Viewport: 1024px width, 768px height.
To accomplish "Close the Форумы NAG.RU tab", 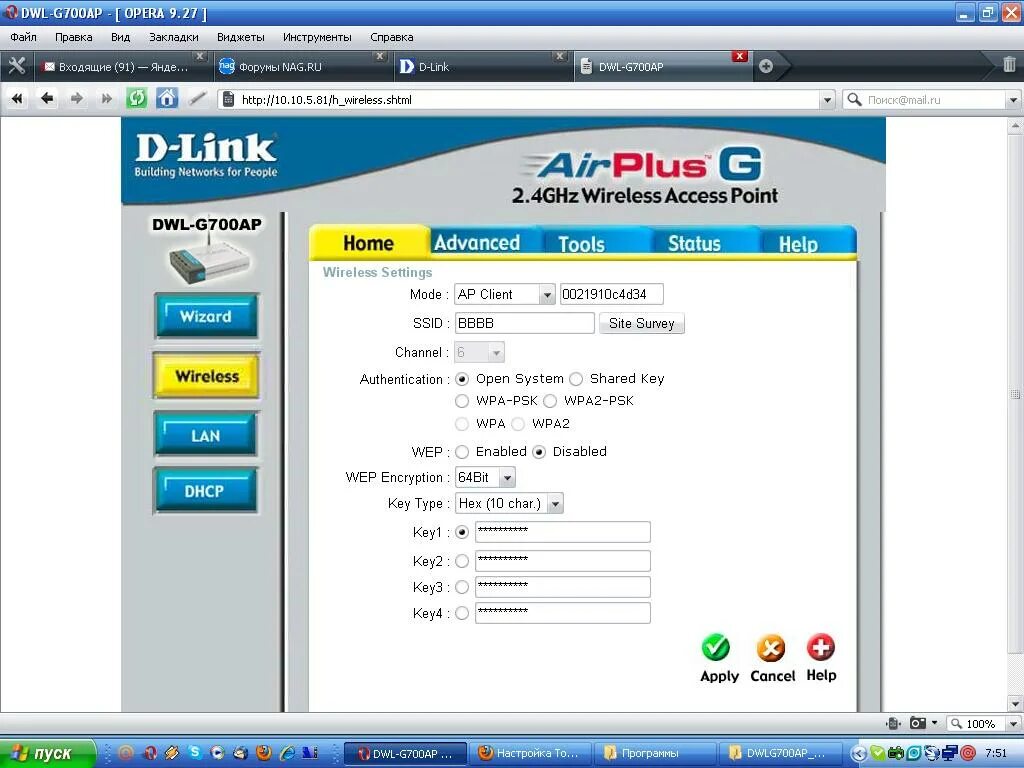I will tap(379, 56).
